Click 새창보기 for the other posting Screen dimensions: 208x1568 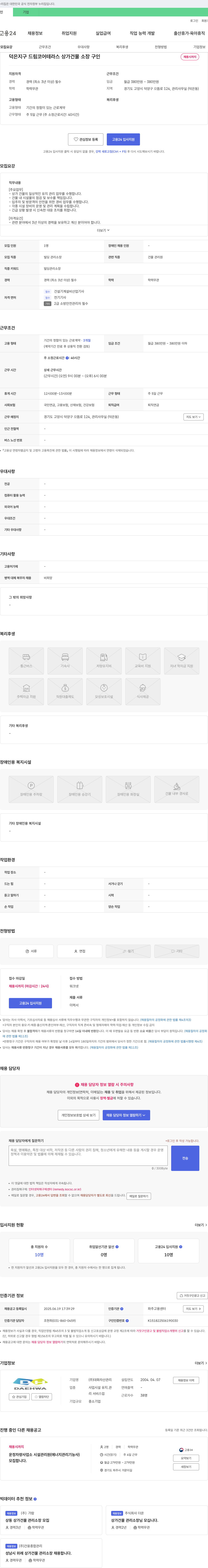(x=186, y=1467)
